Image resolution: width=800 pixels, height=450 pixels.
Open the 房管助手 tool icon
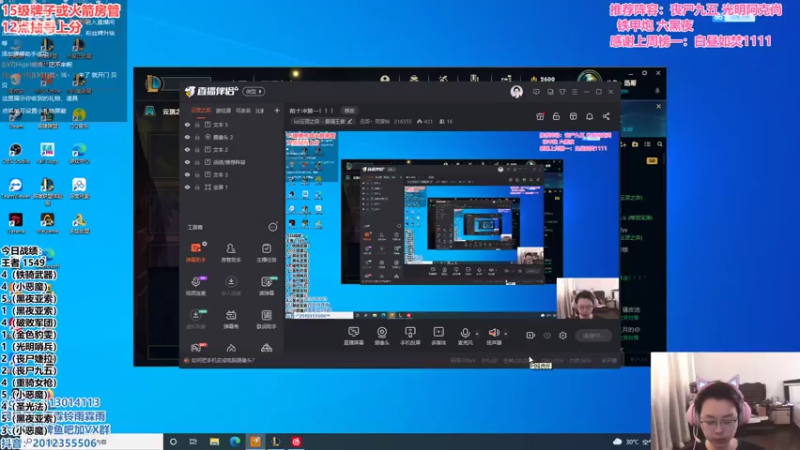[231, 252]
